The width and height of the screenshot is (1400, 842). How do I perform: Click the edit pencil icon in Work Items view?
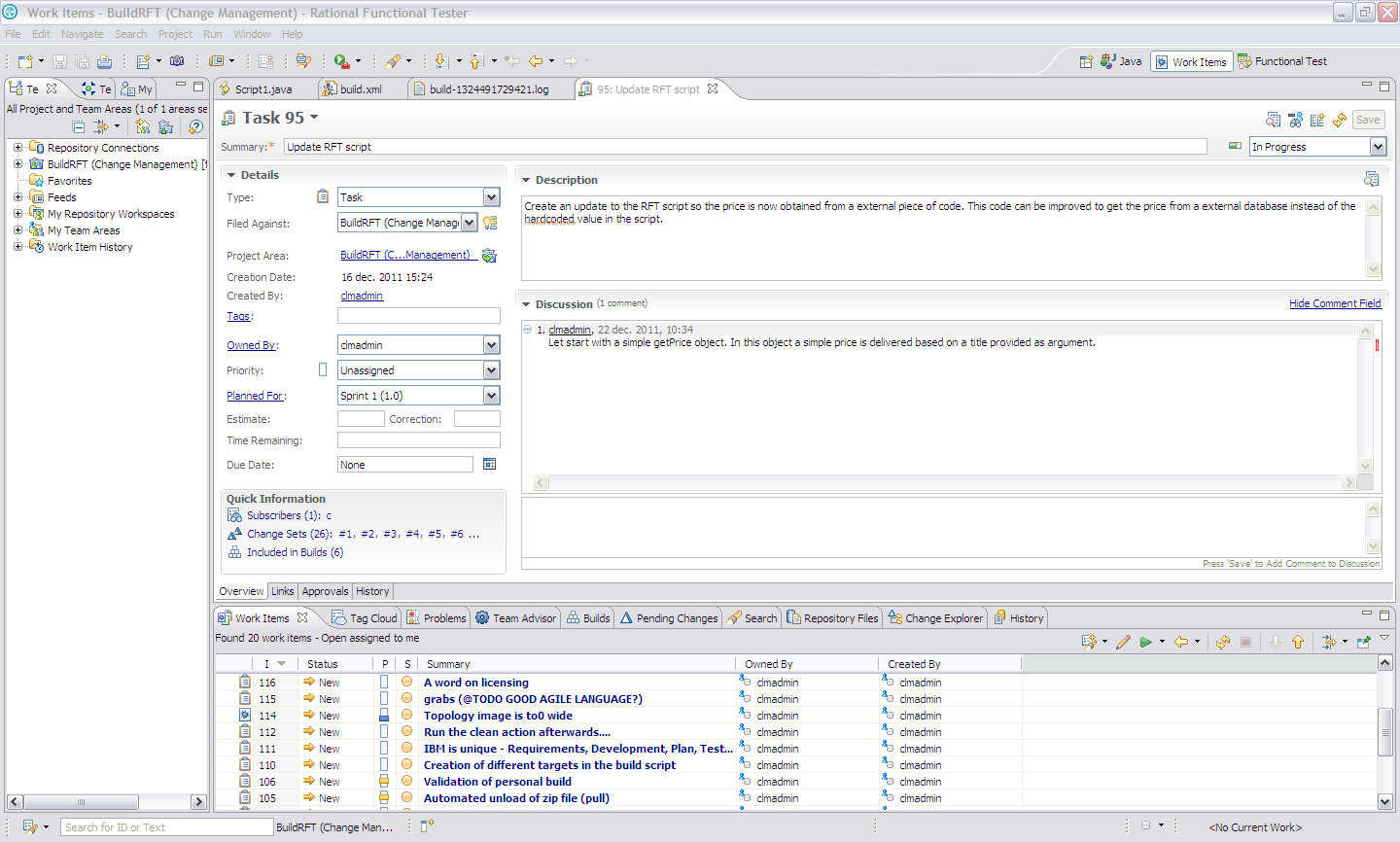[x=1123, y=642]
